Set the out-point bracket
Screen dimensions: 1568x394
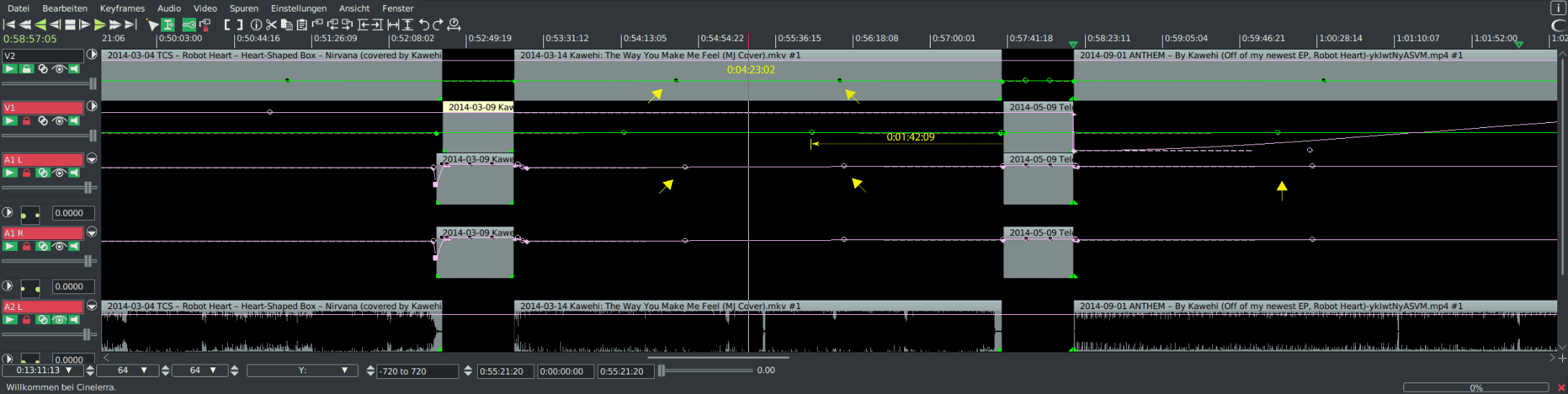pyautogui.click(x=240, y=24)
